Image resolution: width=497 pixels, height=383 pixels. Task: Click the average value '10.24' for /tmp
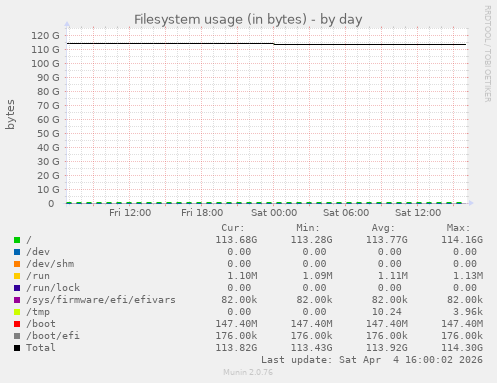[x=387, y=312]
